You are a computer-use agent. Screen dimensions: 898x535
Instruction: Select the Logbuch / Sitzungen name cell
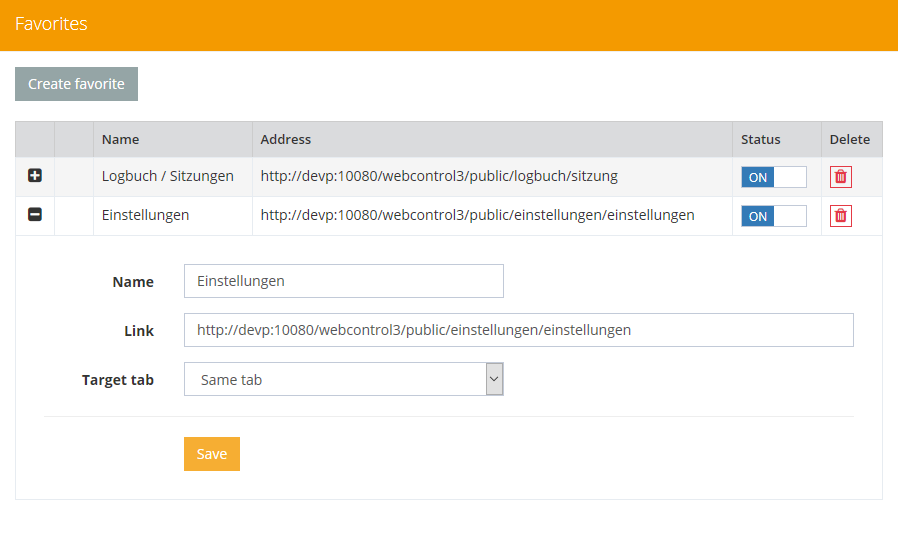(x=168, y=176)
